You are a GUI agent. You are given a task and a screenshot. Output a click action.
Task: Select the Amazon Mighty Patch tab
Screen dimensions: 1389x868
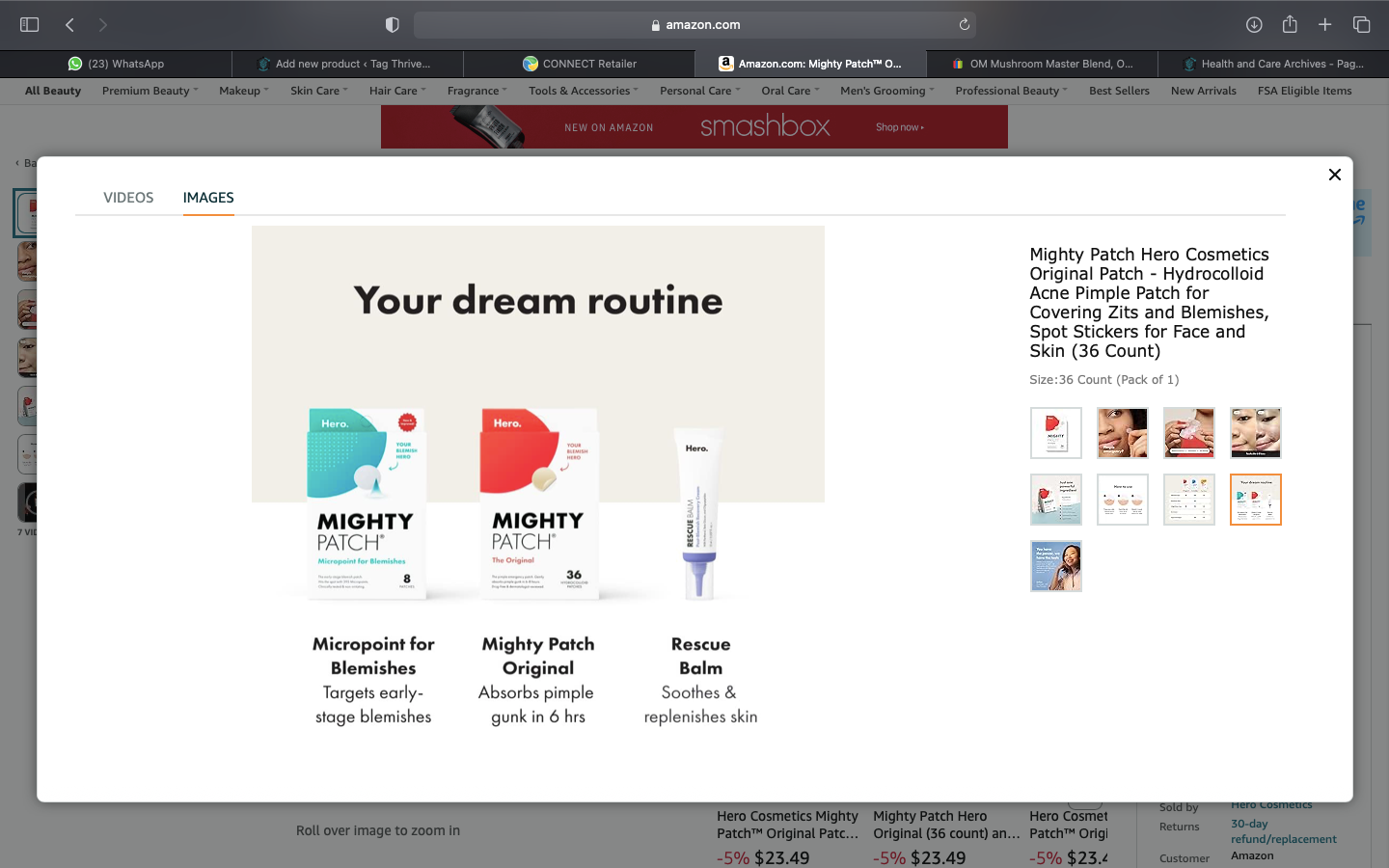(x=810, y=64)
